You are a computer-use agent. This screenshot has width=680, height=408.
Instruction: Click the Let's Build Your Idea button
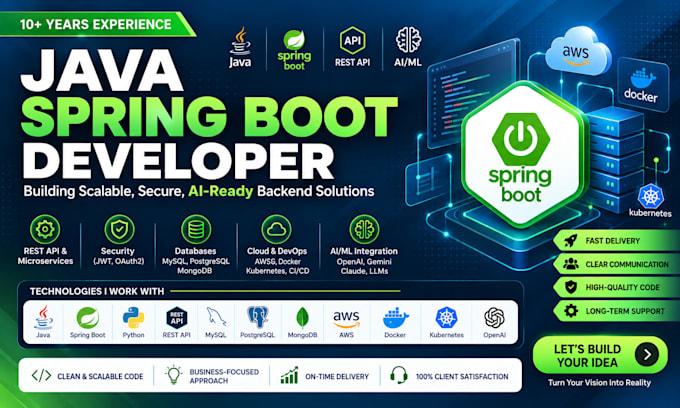pos(600,355)
